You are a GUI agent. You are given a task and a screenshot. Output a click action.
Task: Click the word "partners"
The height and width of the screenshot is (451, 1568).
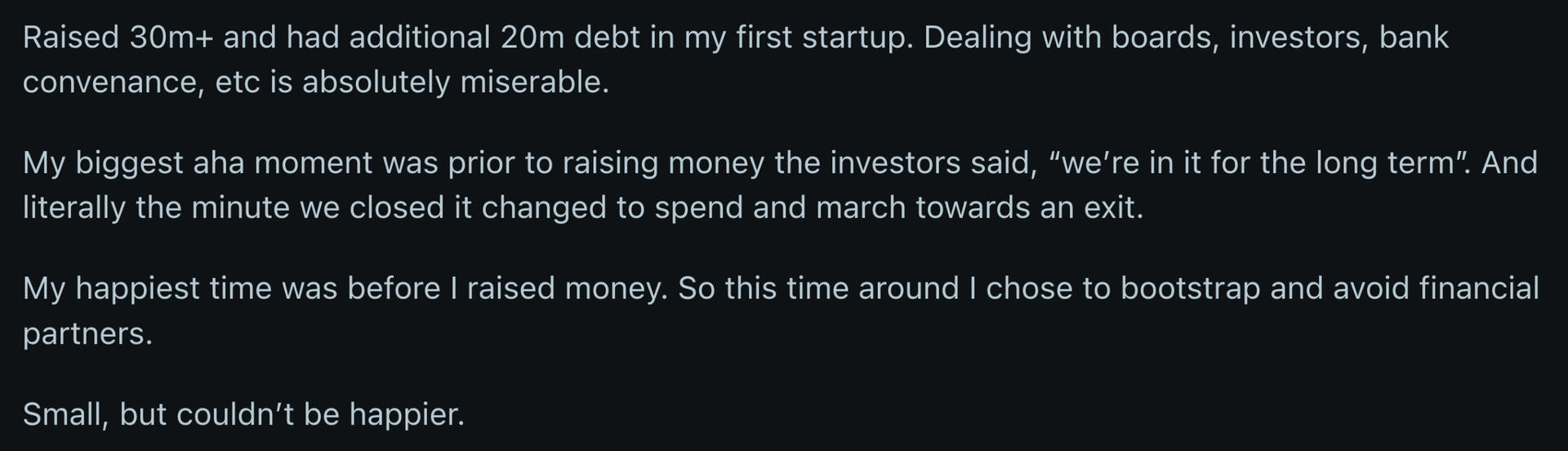coord(86,333)
